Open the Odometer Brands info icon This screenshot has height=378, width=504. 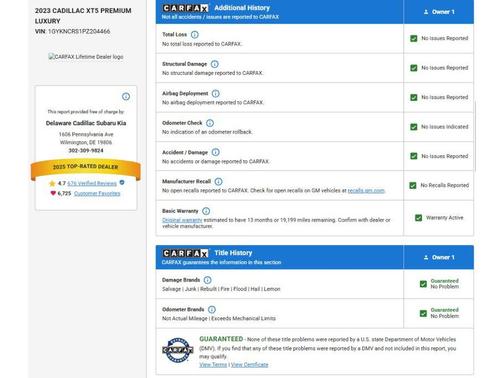[212, 310]
